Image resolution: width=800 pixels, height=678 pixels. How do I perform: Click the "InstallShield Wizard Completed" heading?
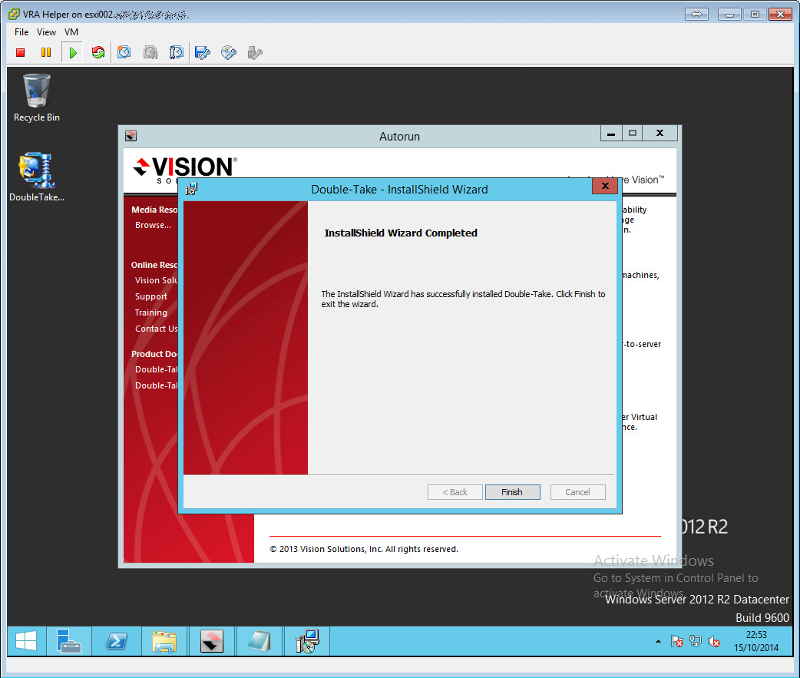pos(401,233)
